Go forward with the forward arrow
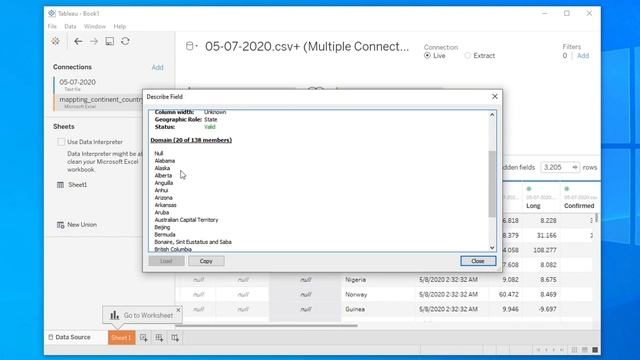 pyautogui.click(x=94, y=41)
